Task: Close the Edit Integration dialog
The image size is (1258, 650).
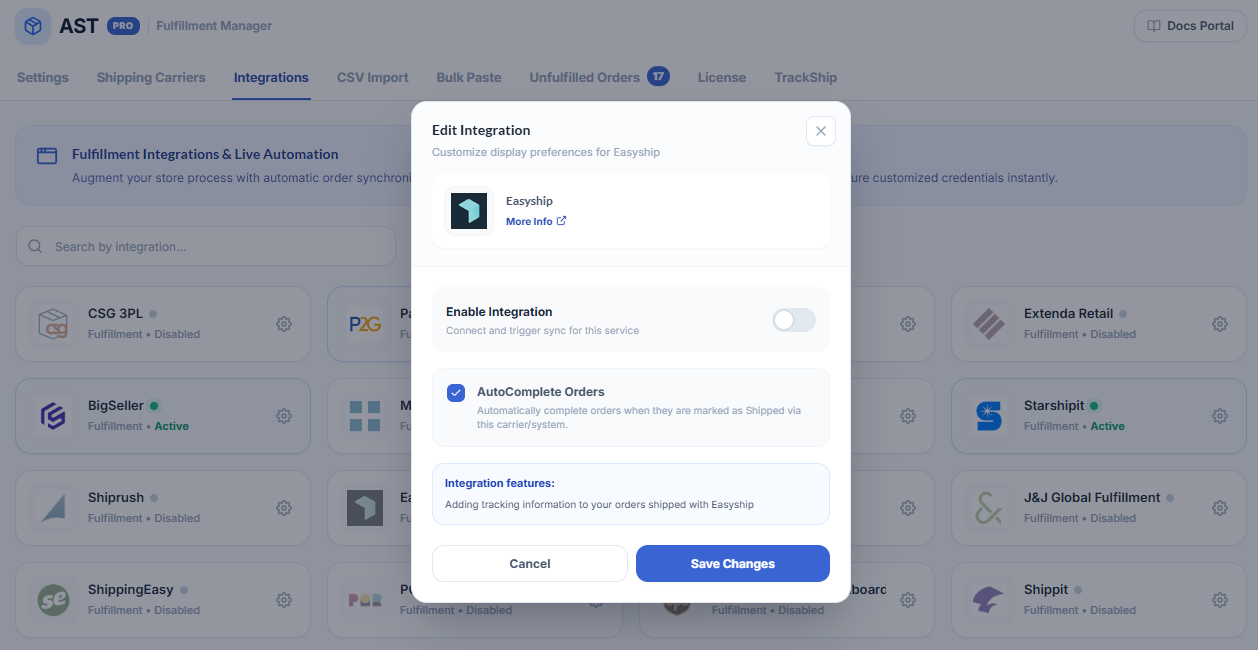Action: coord(820,131)
